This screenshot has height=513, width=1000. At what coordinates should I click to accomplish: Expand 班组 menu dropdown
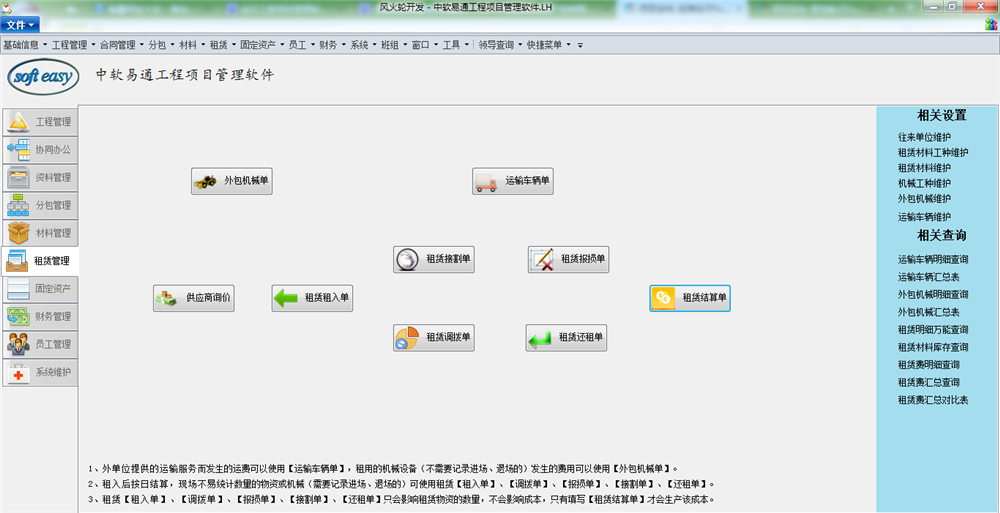pos(393,45)
